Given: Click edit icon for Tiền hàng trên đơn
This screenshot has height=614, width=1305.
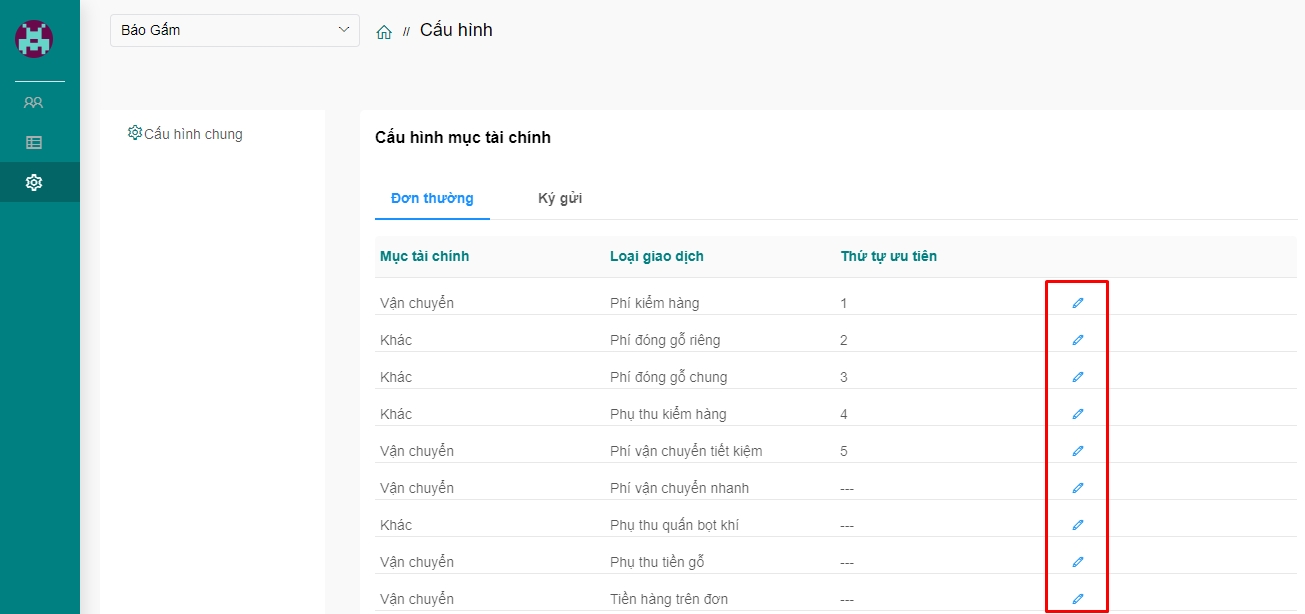Looking at the screenshot, I should (1077, 599).
